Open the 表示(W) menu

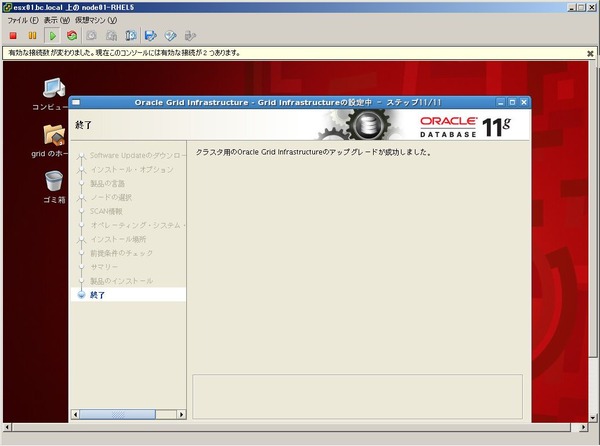point(57,20)
